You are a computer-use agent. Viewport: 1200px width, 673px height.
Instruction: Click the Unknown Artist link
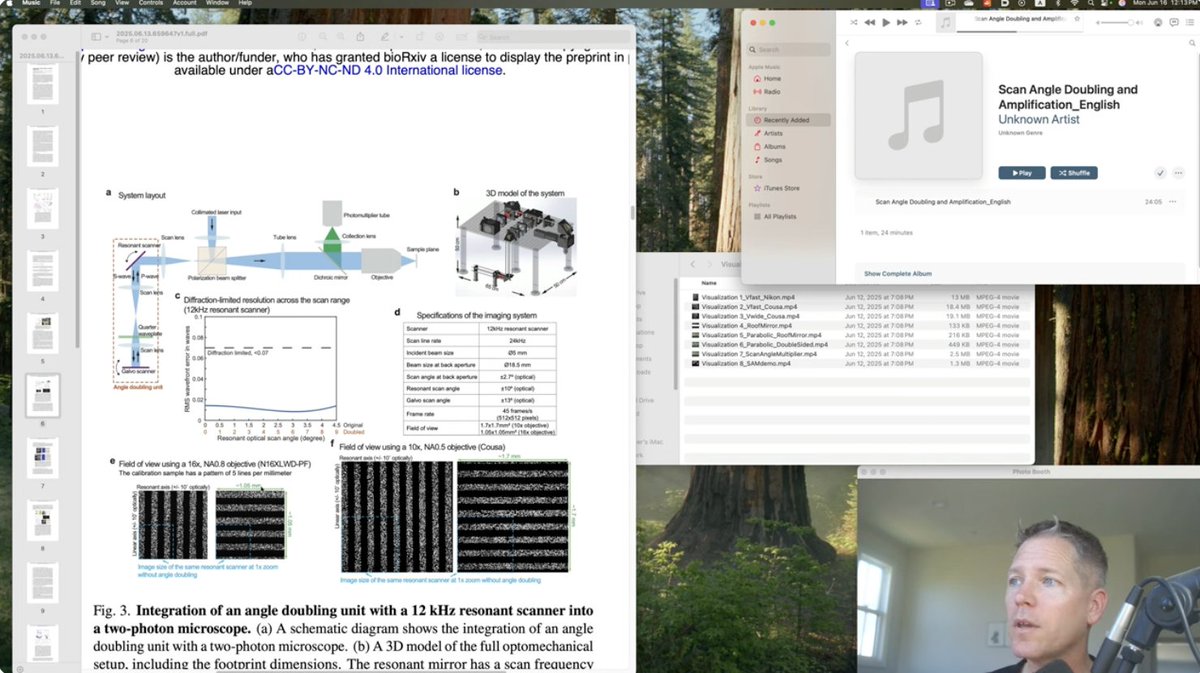coord(1038,120)
